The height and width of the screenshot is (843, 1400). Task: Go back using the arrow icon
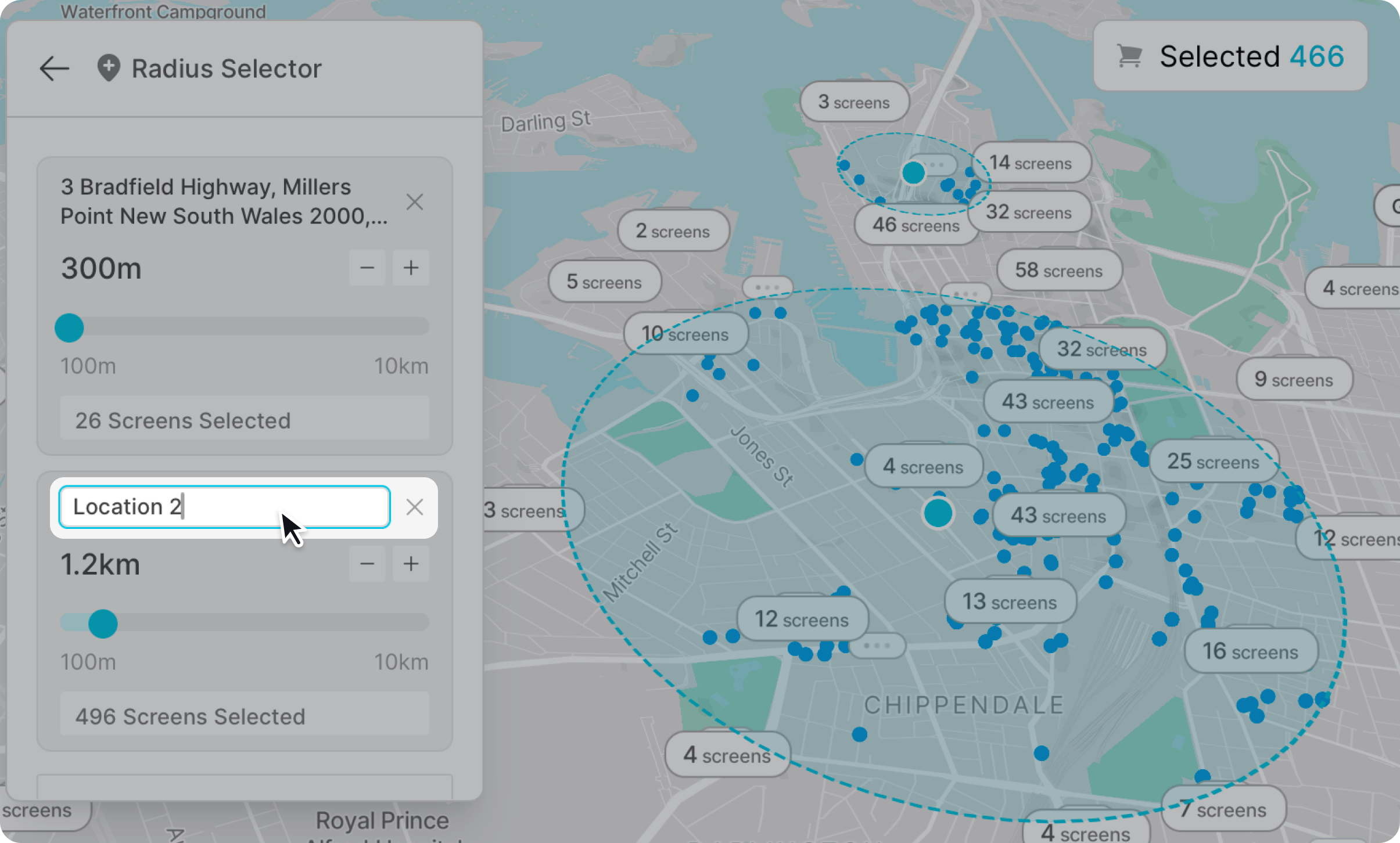pyautogui.click(x=55, y=69)
